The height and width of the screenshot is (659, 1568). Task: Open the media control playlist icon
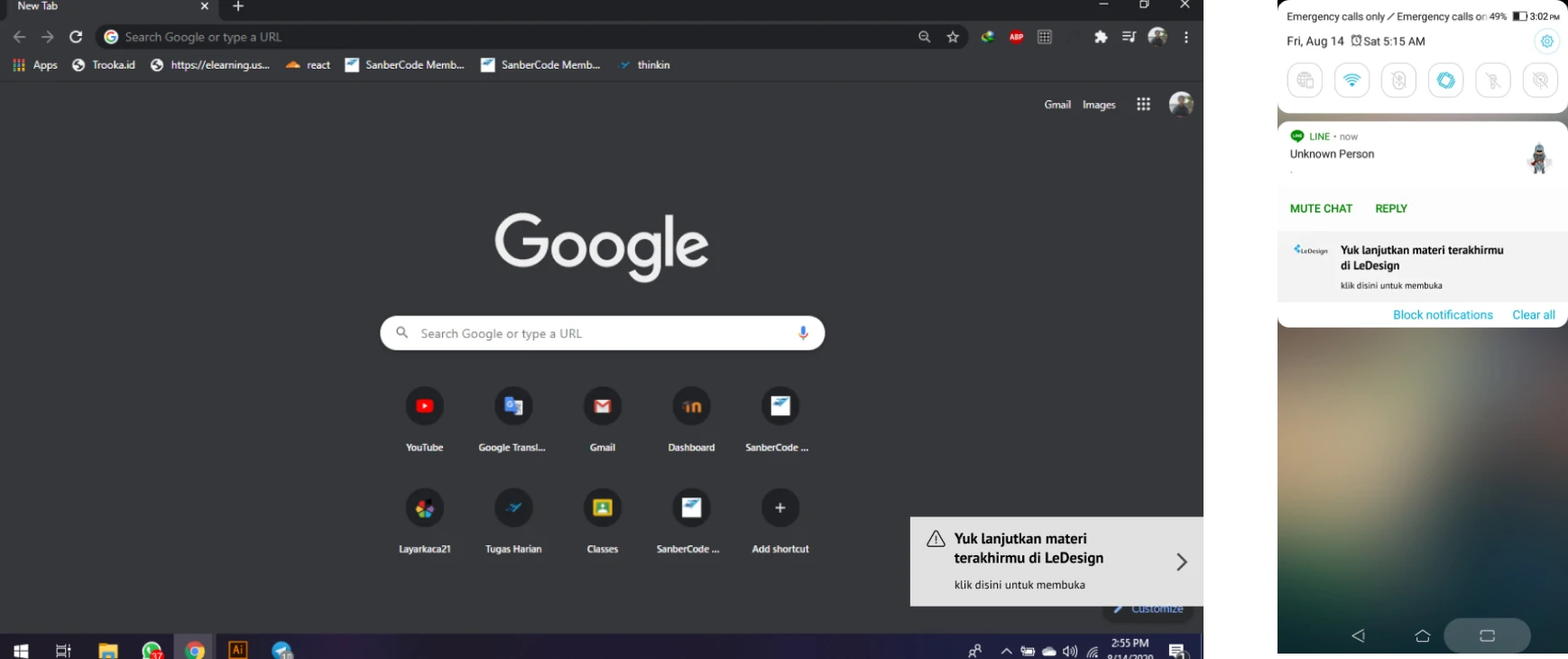(1129, 37)
